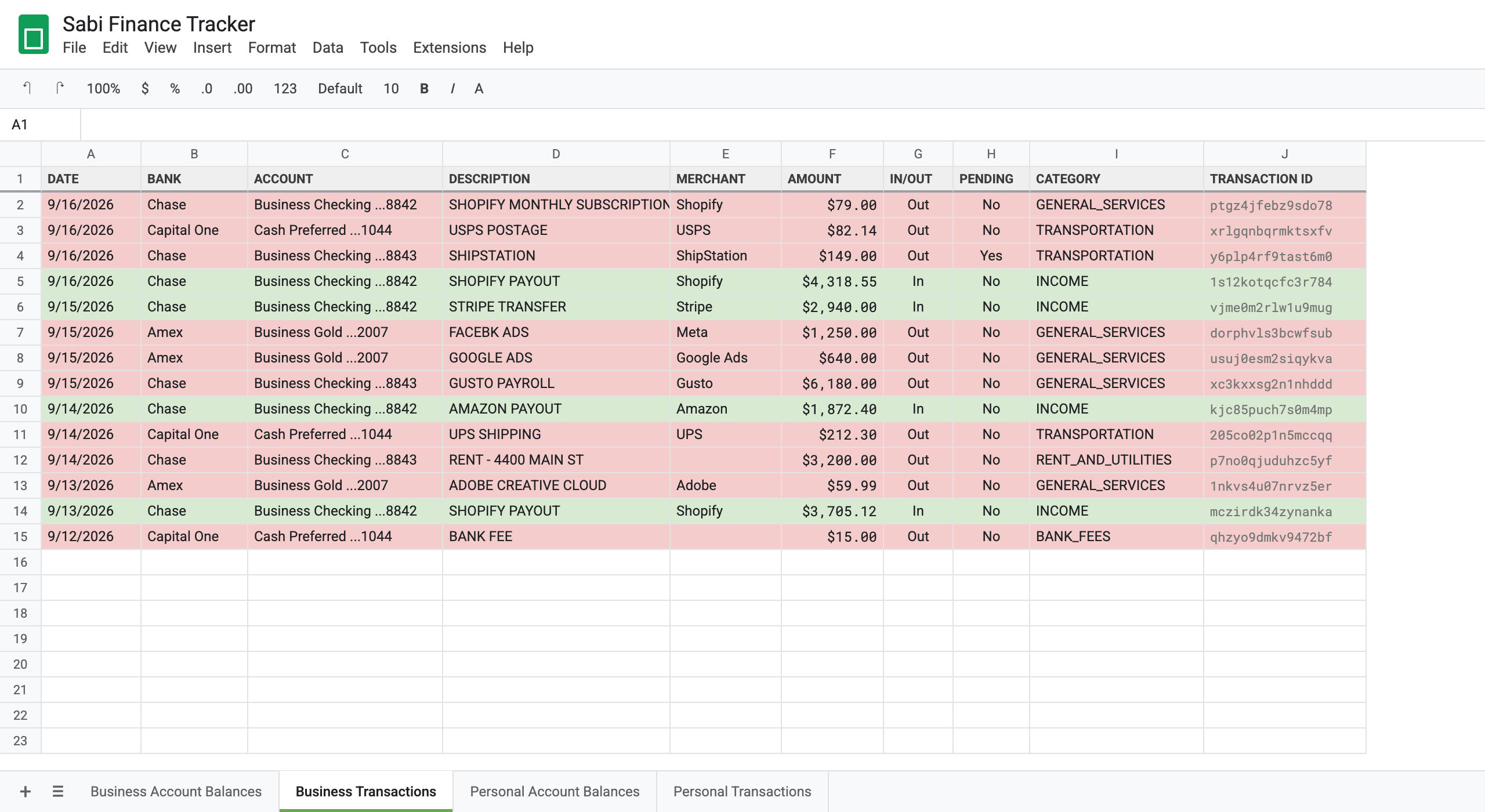Screen dimensions: 1485x812
Task: Select row 12 header
Action: (20, 460)
